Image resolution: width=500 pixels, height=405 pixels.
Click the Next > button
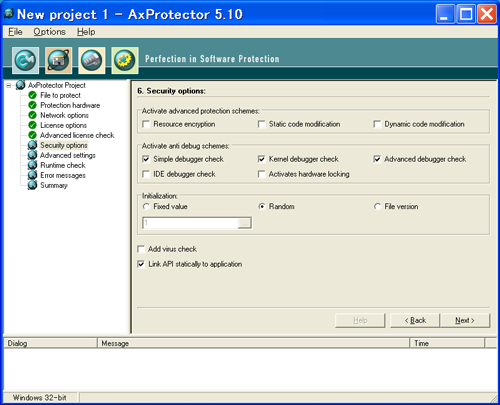pyautogui.click(x=465, y=320)
